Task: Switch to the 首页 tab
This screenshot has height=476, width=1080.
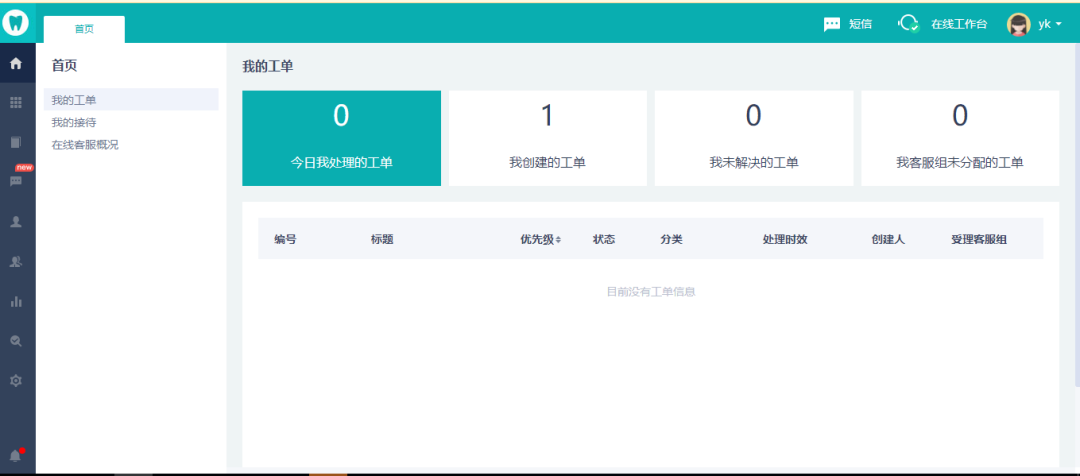Action: pos(84,29)
